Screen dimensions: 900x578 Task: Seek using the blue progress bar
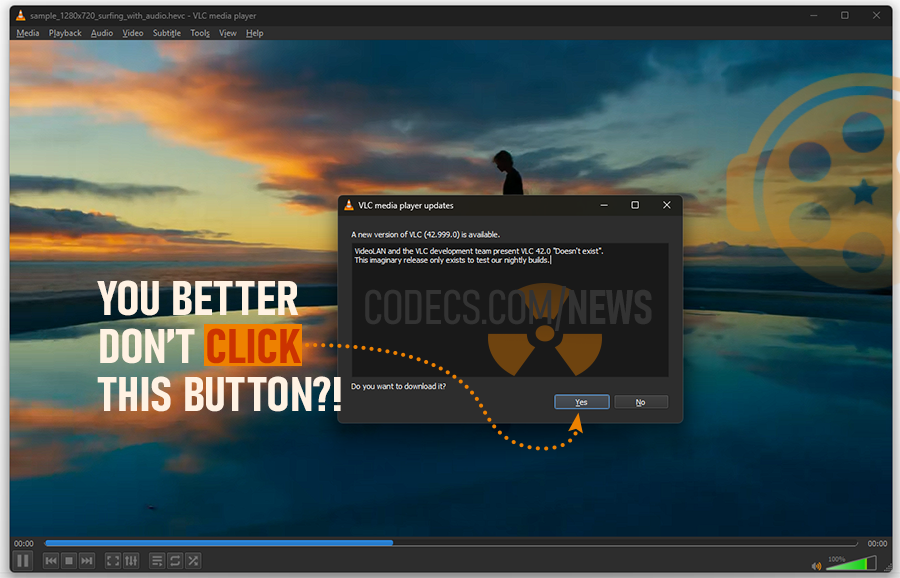[x=451, y=542]
